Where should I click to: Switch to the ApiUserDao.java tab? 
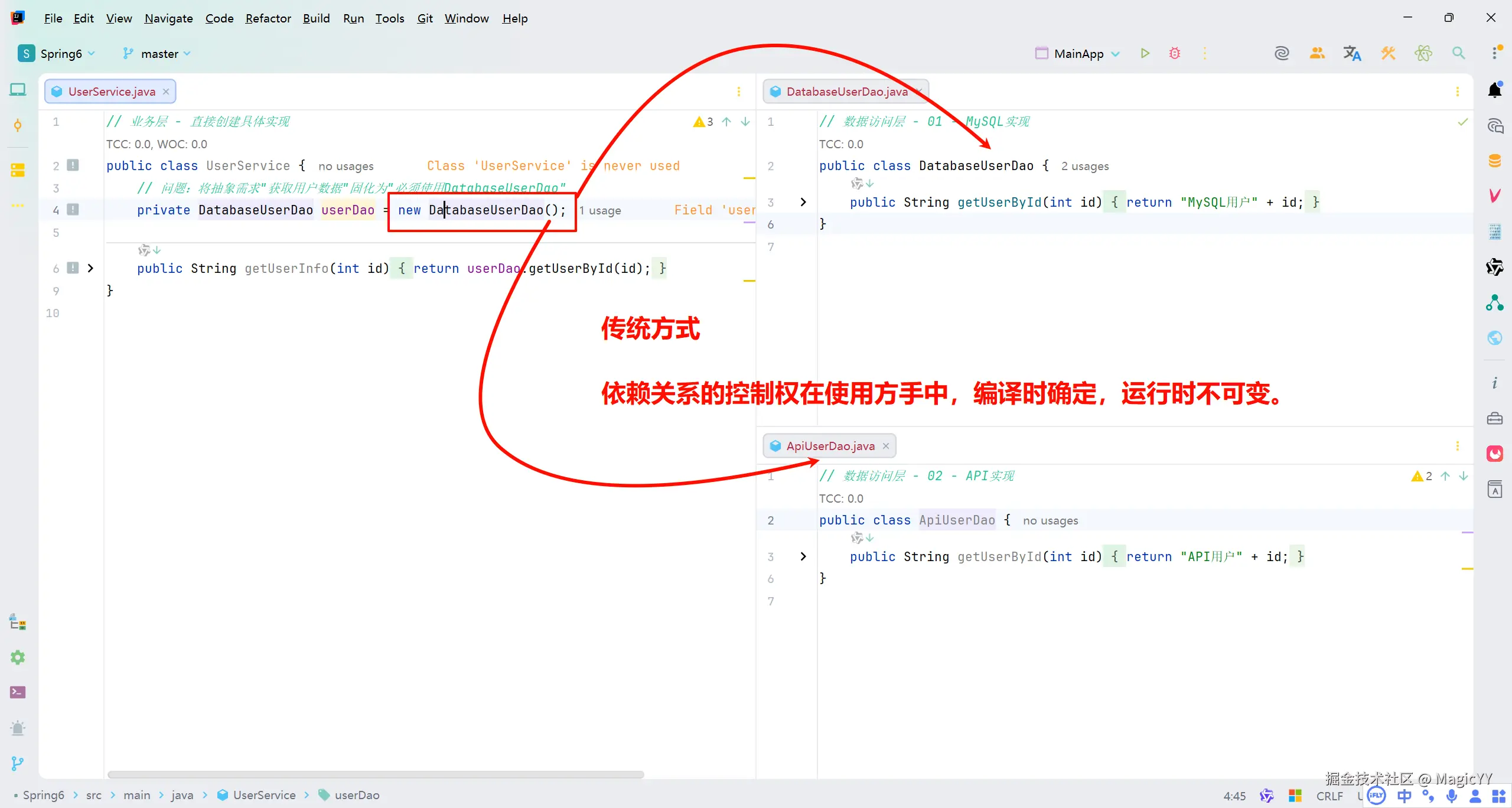[829, 445]
